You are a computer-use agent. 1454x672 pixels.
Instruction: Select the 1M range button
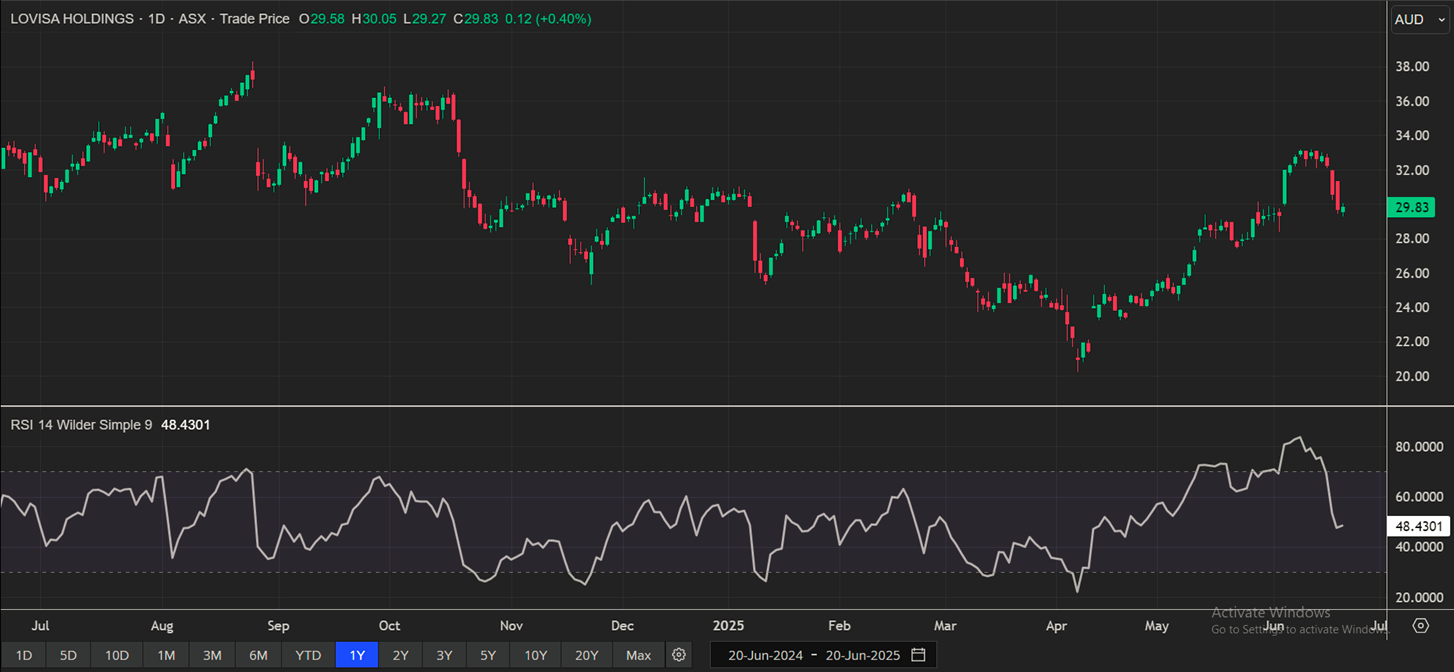pyautogui.click(x=166, y=655)
